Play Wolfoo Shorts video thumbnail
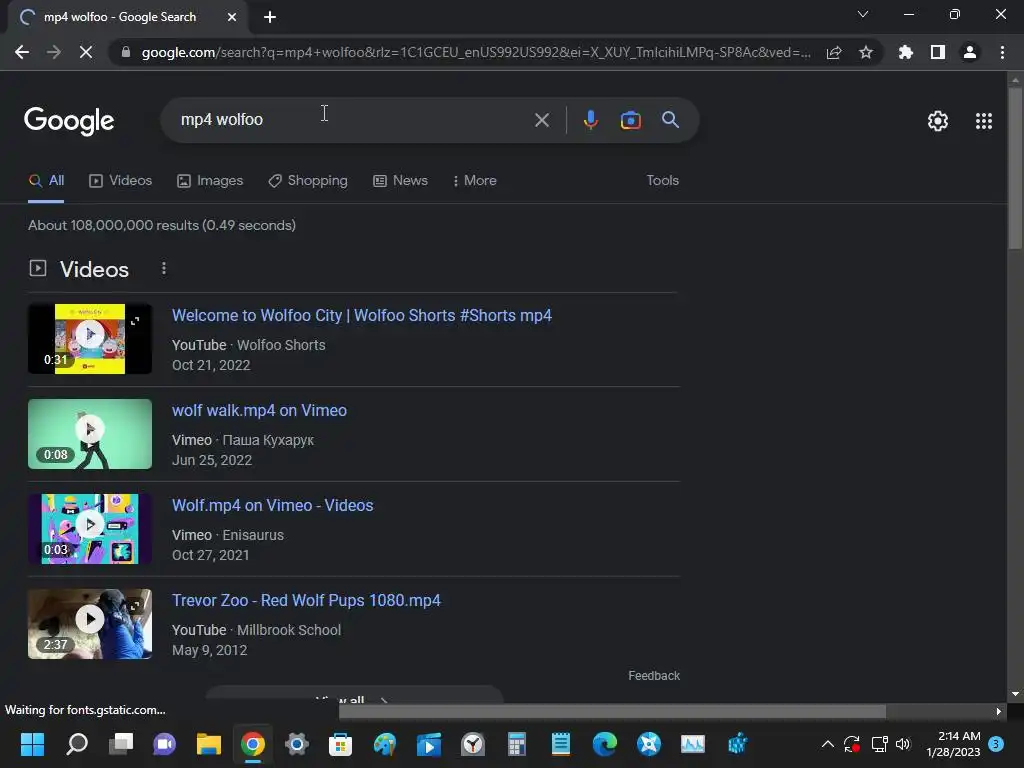The height and width of the screenshot is (768, 1024). coord(90,339)
